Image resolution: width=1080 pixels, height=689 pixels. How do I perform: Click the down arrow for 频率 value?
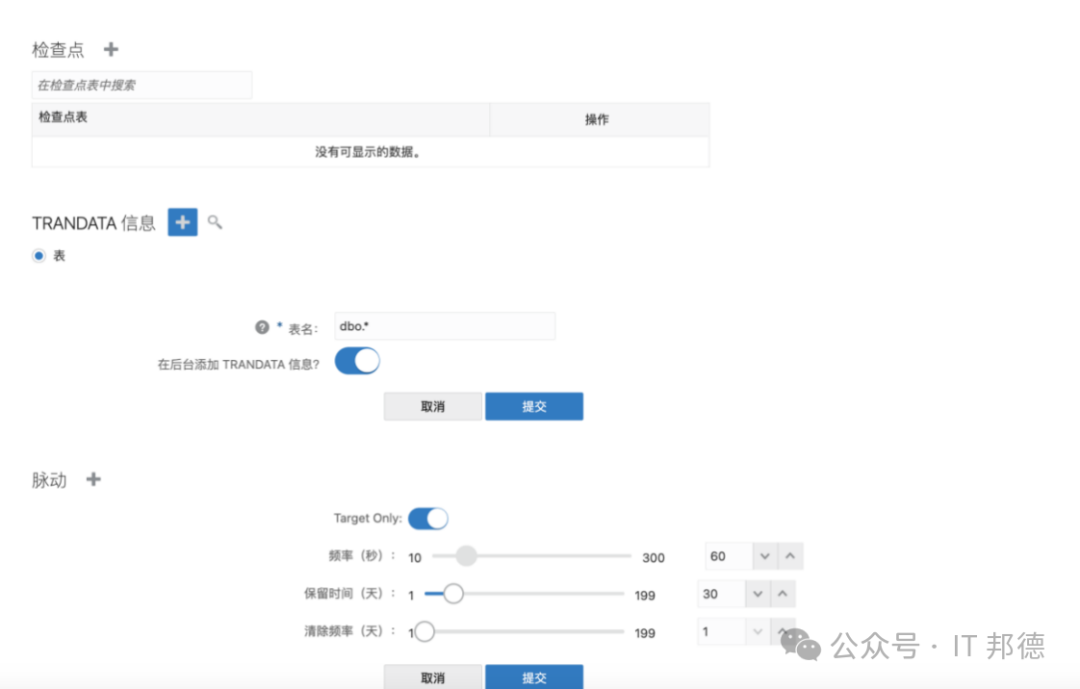click(764, 556)
